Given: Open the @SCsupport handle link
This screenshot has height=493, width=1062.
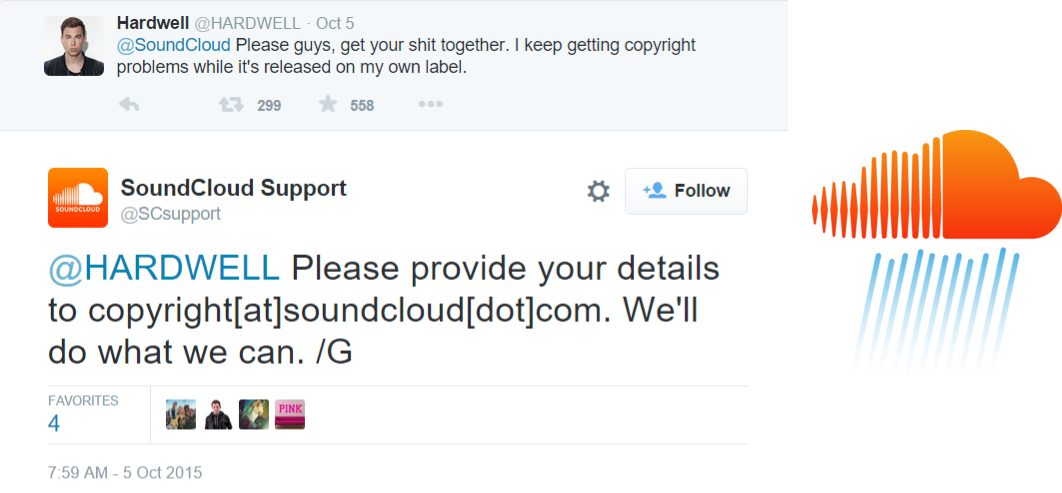Looking at the screenshot, I should pyautogui.click(x=170, y=214).
